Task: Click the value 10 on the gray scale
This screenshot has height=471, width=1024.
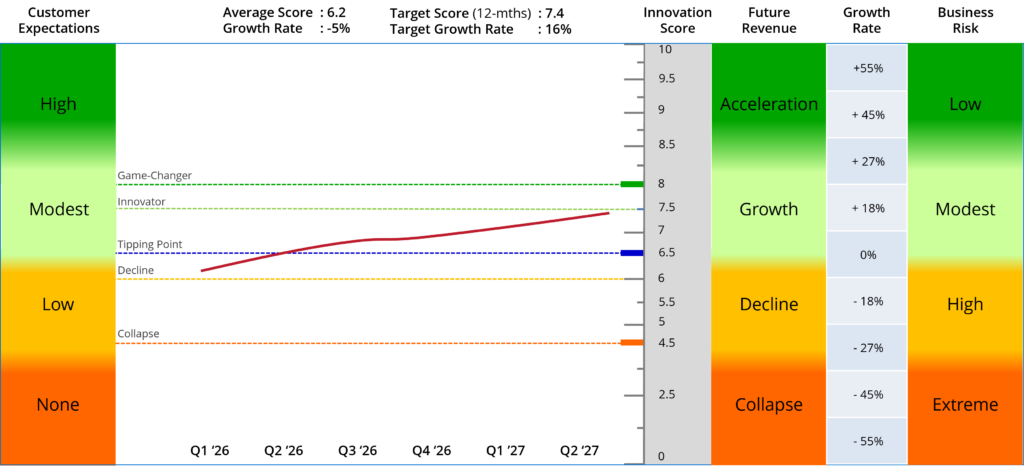Action: coord(664,49)
